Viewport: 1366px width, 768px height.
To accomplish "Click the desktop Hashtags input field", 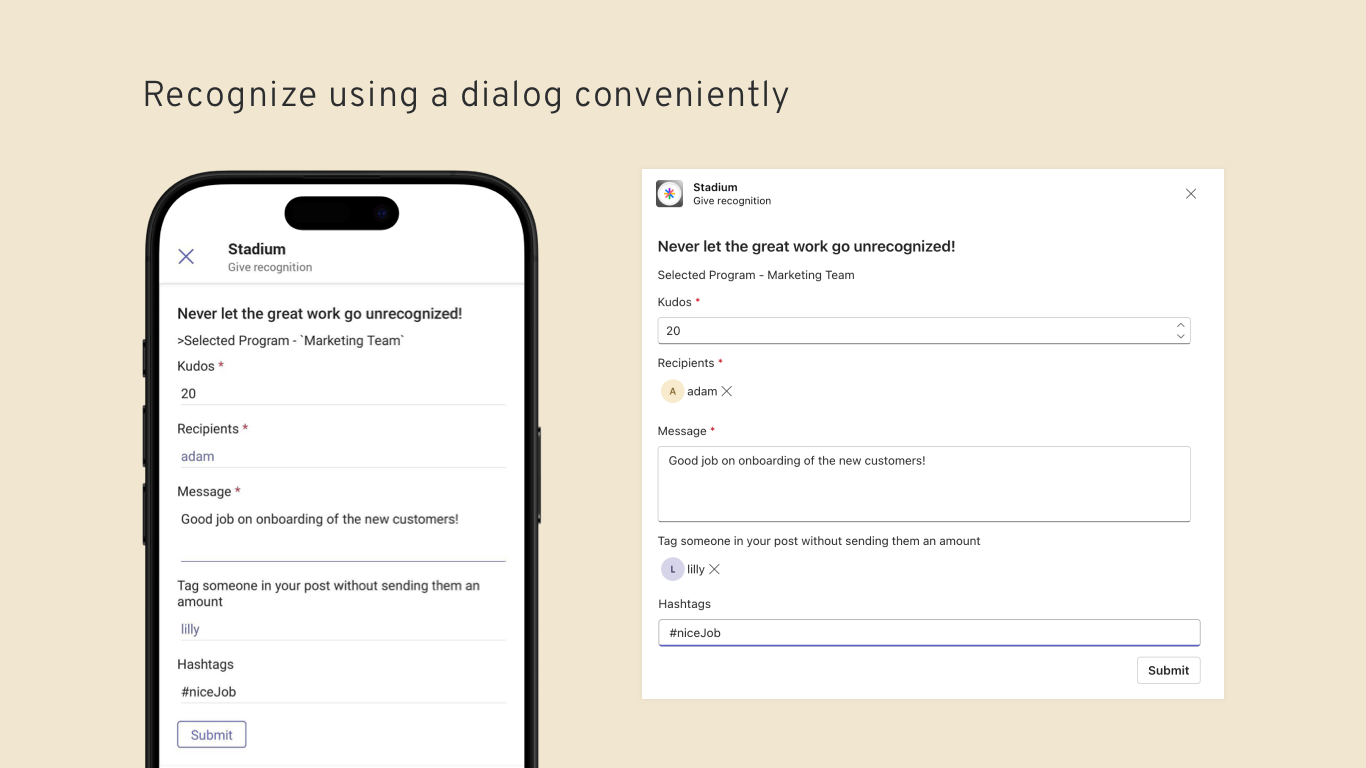I will click(x=928, y=633).
